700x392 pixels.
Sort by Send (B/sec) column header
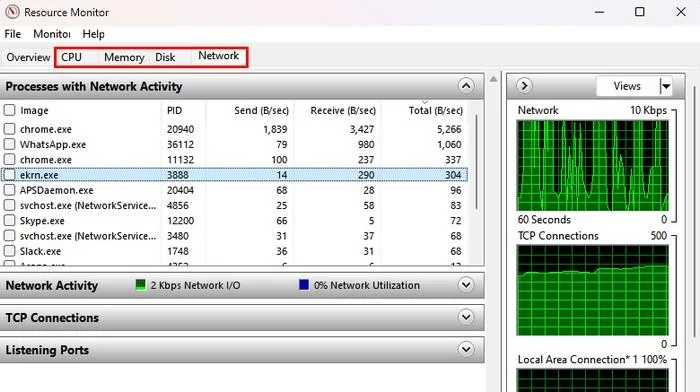262,110
